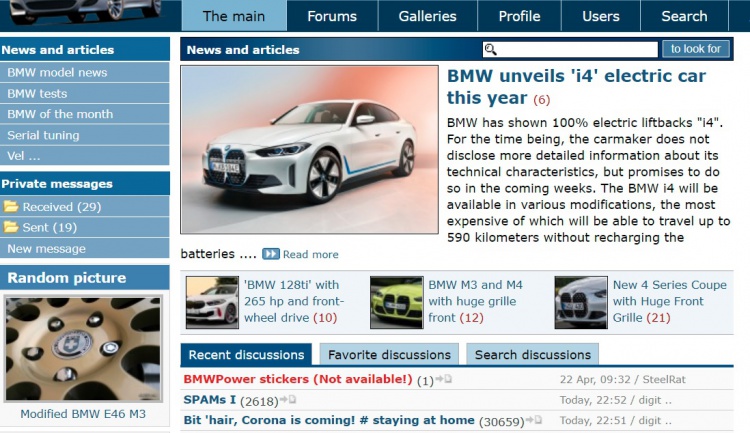The image size is (750, 433).
Task: Open the BMW 128ti thumbnail image
Action: (x=212, y=302)
